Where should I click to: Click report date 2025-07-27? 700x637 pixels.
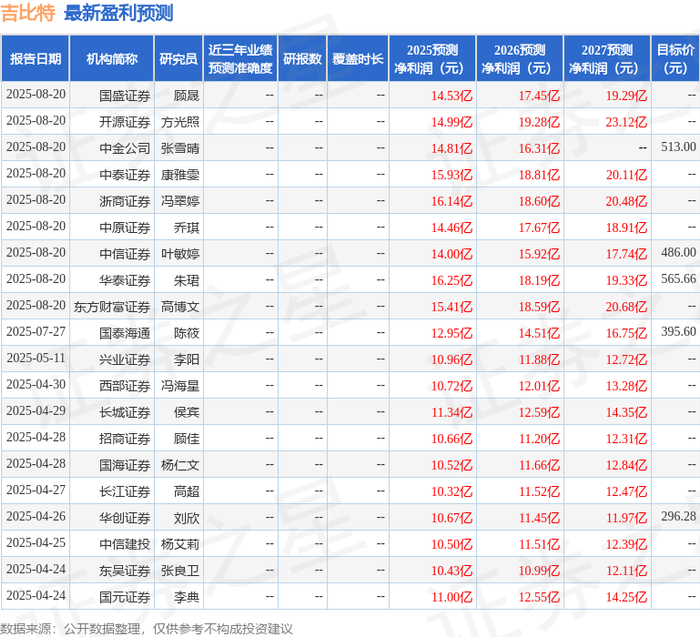pyautogui.click(x=36, y=332)
